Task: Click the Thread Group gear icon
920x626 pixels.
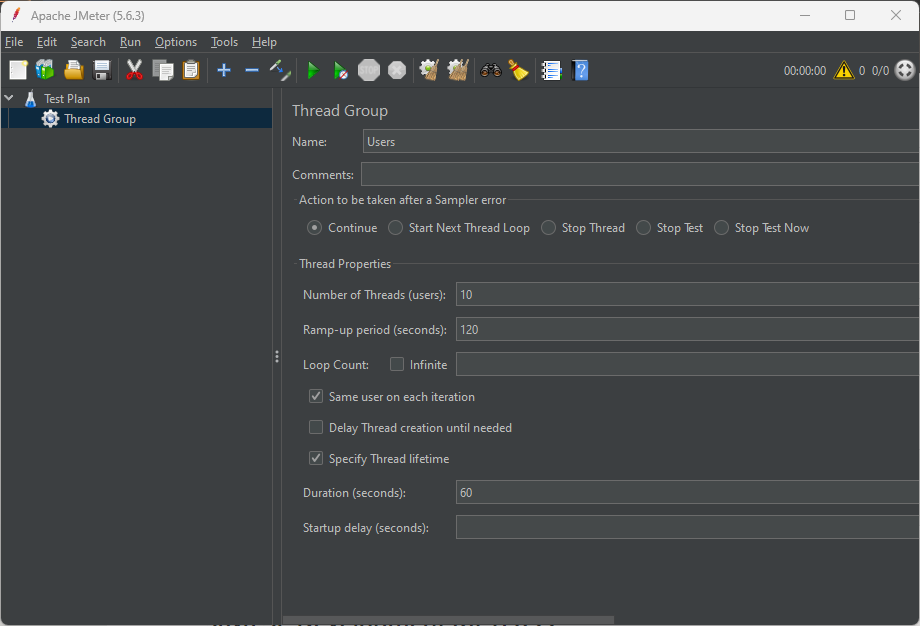Action: (50, 119)
